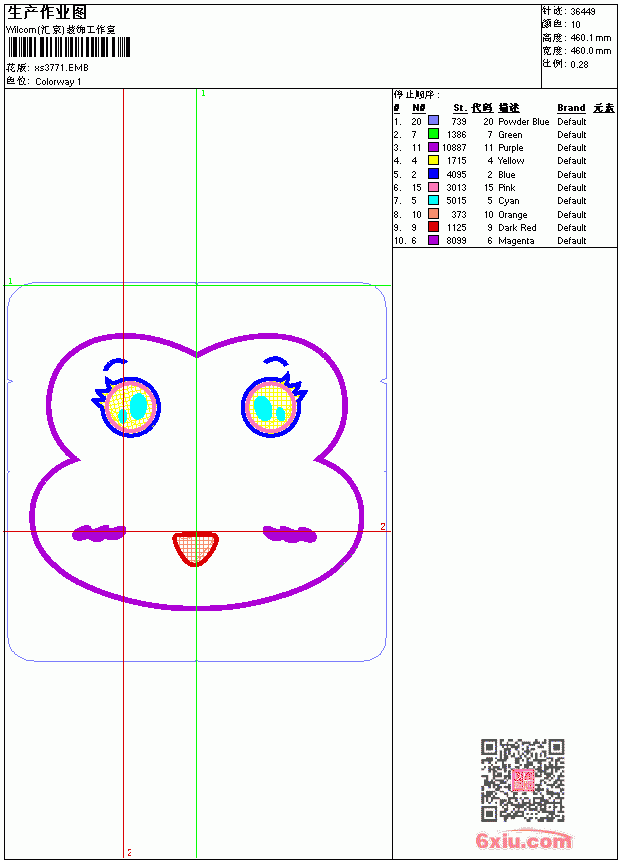Click the Magenta swatch in row 10
Image resolution: width=620 pixels, height=860 pixels.
(x=433, y=240)
